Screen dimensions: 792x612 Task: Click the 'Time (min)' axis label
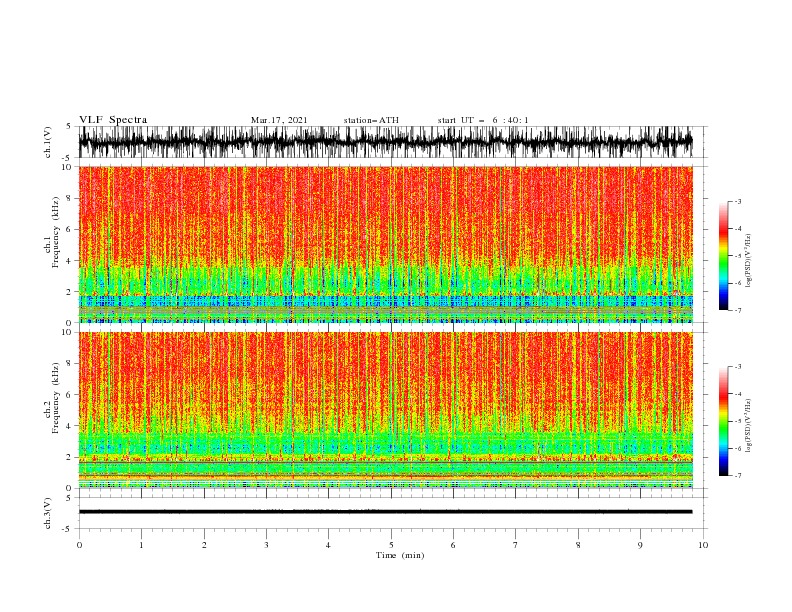(400, 555)
